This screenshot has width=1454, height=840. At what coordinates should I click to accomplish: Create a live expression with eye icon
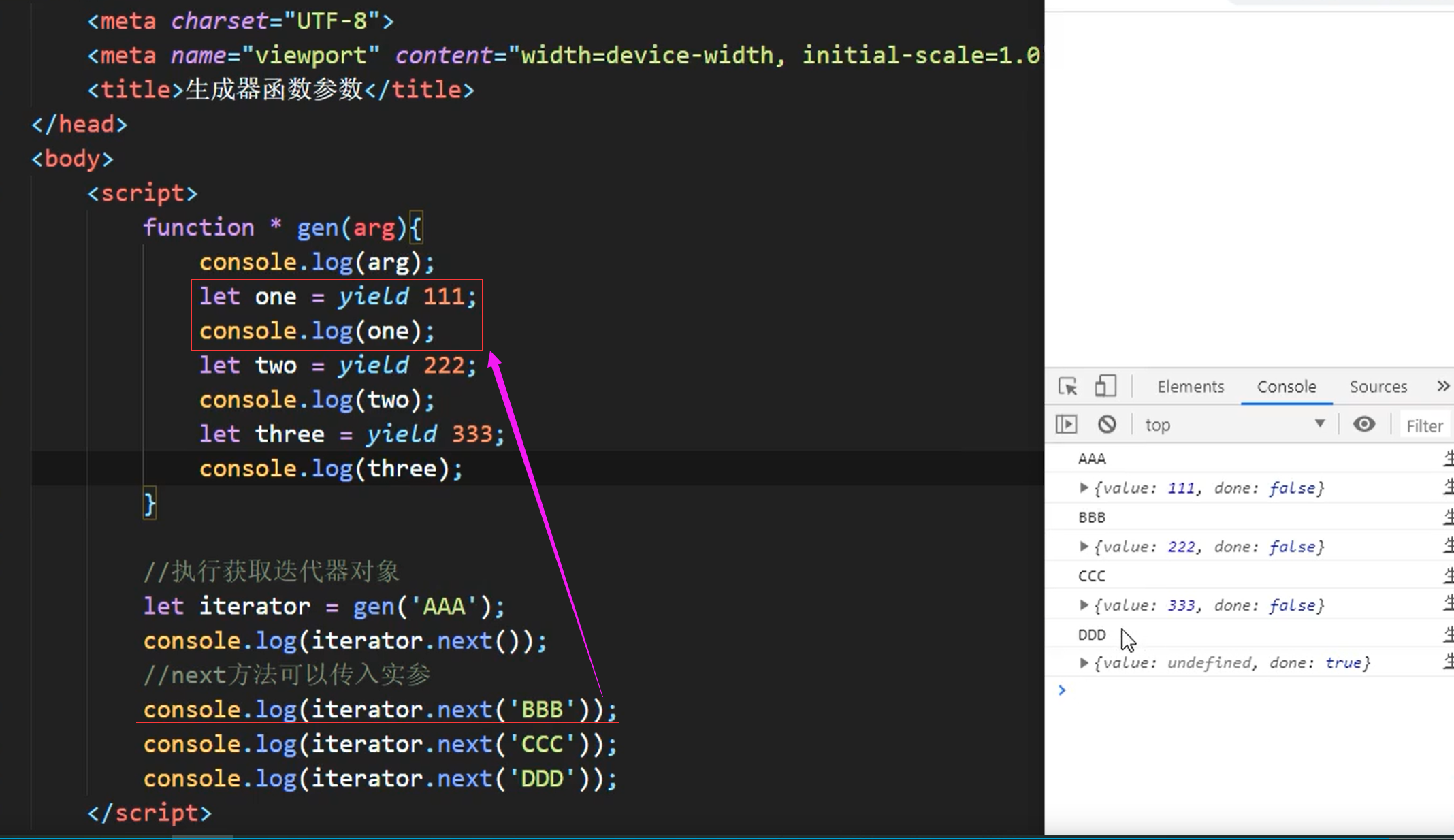(1363, 424)
